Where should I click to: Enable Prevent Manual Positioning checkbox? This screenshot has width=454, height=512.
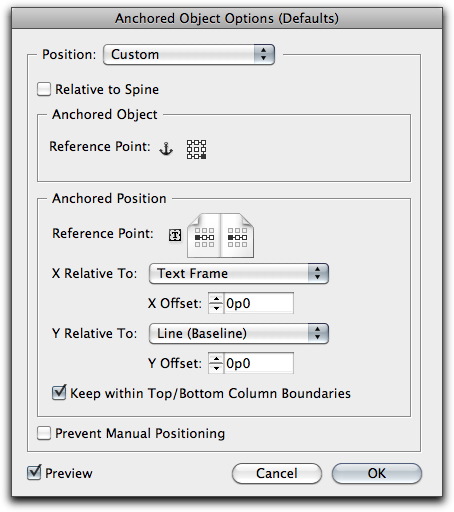tap(44, 433)
